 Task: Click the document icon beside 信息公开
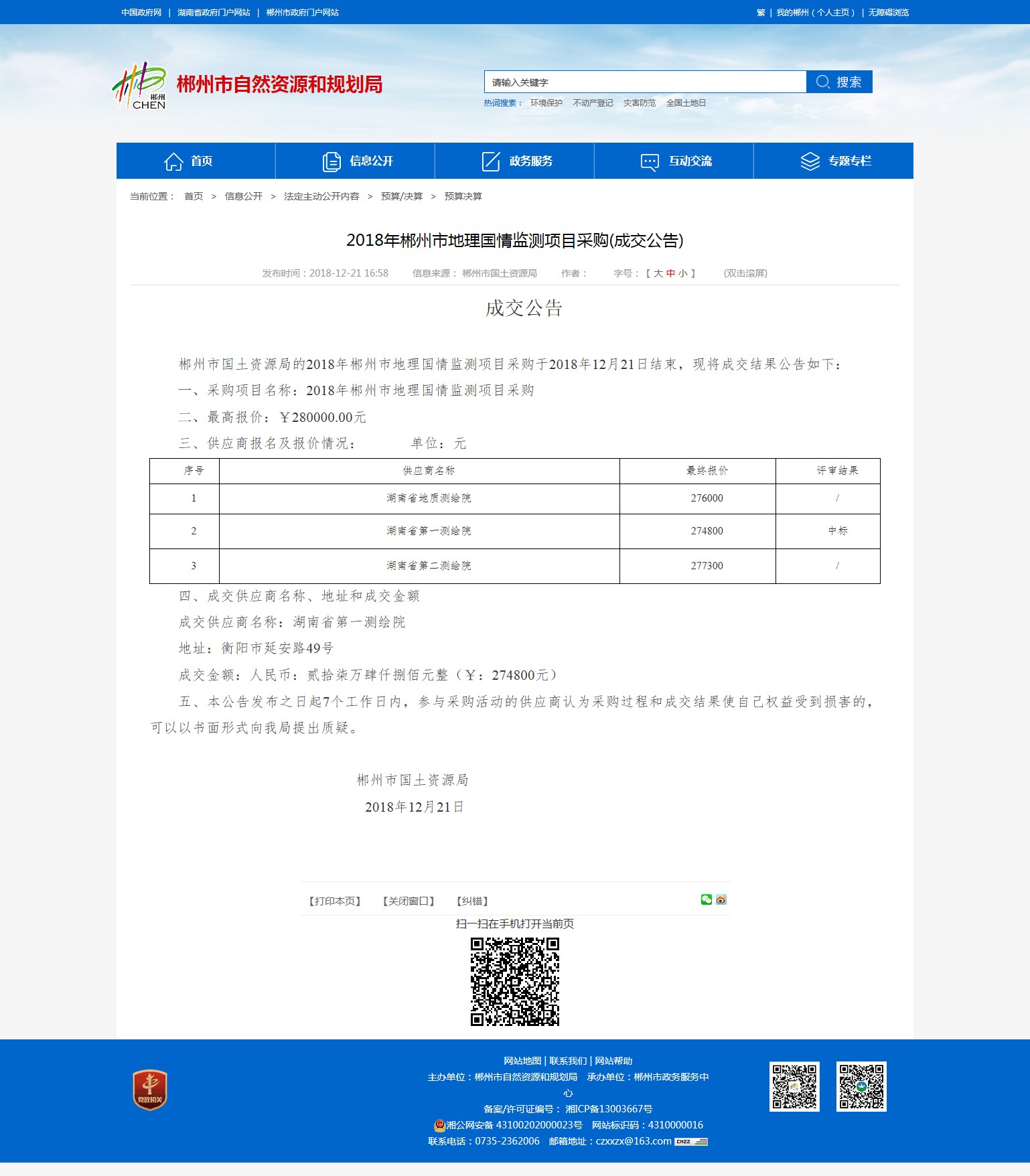(332, 161)
